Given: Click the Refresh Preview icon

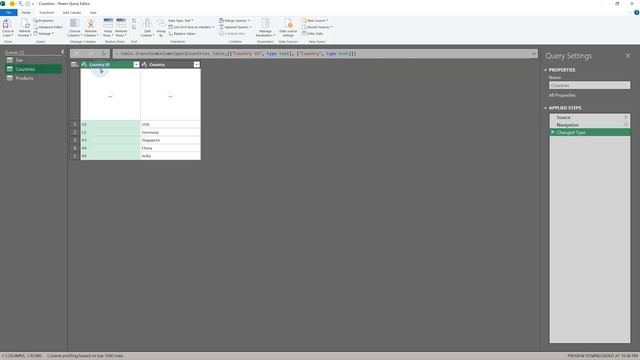Looking at the screenshot, I should point(24,24).
